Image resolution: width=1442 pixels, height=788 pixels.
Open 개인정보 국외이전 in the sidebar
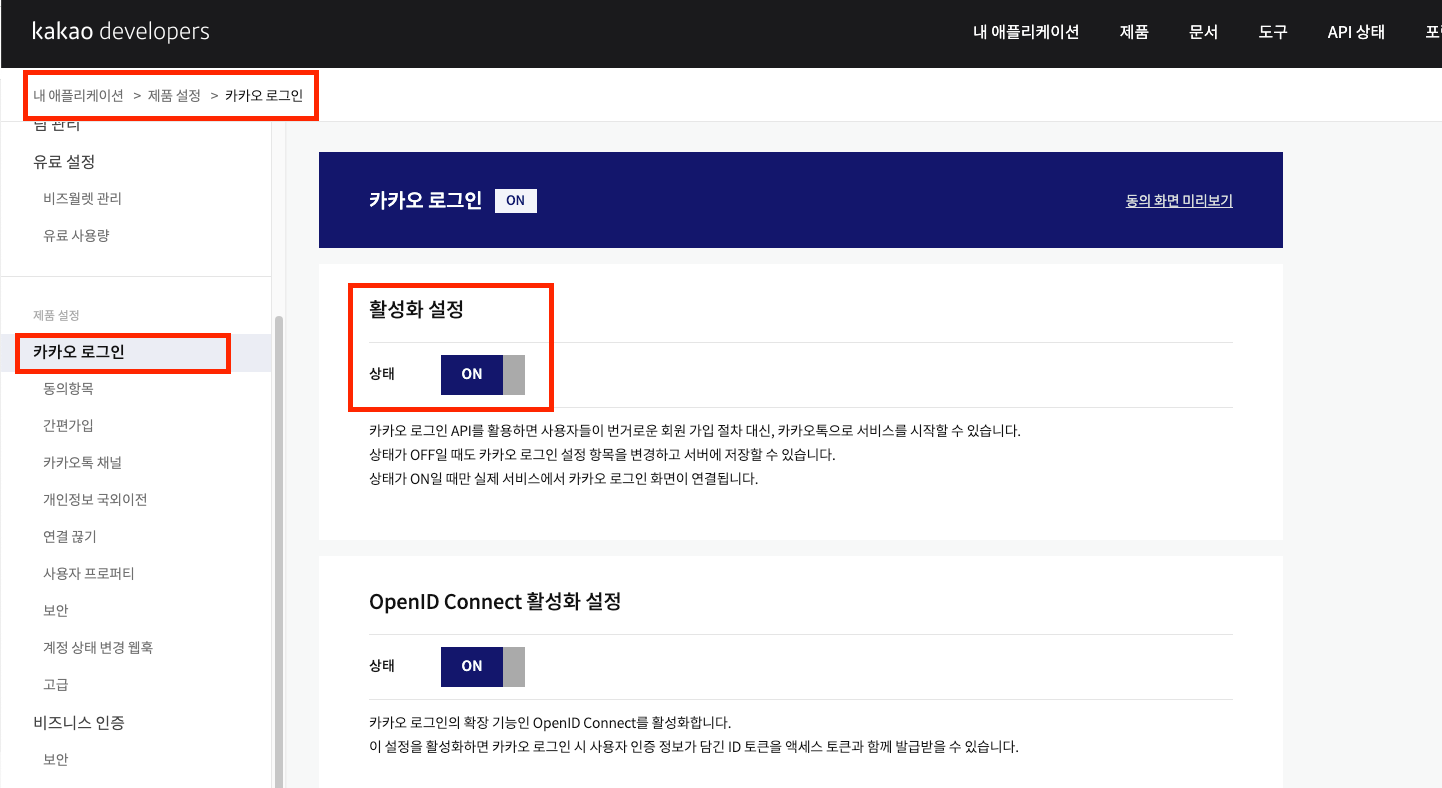pos(95,500)
